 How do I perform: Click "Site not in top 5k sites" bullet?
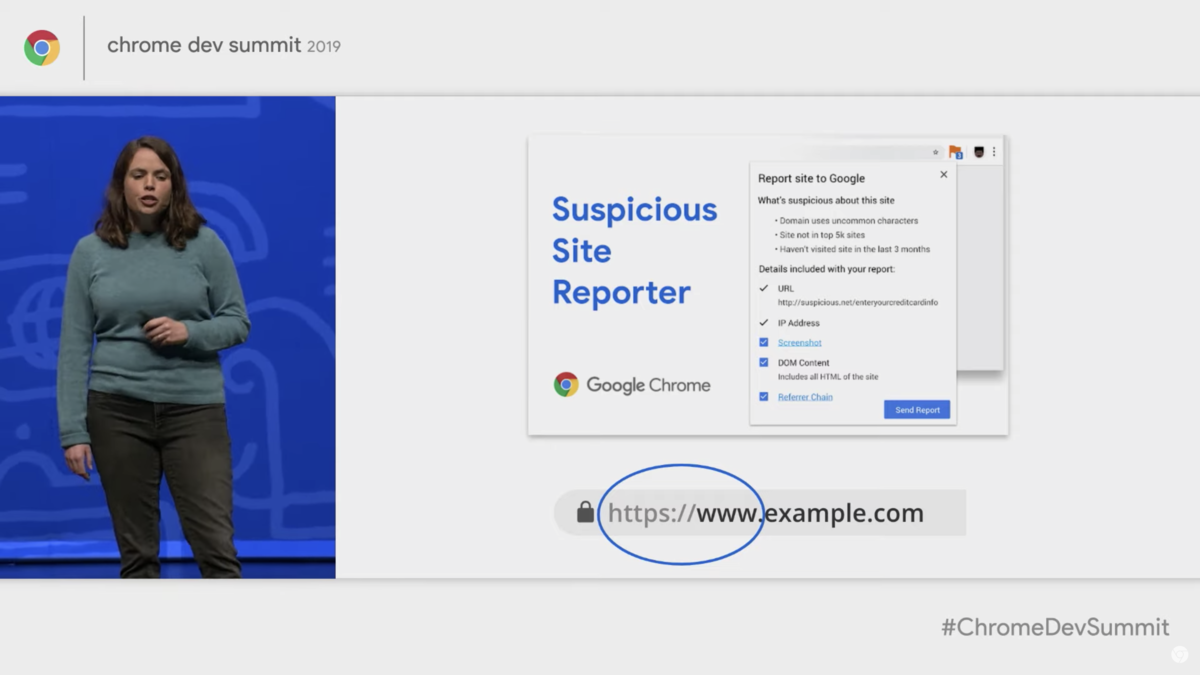(x=822, y=235)
